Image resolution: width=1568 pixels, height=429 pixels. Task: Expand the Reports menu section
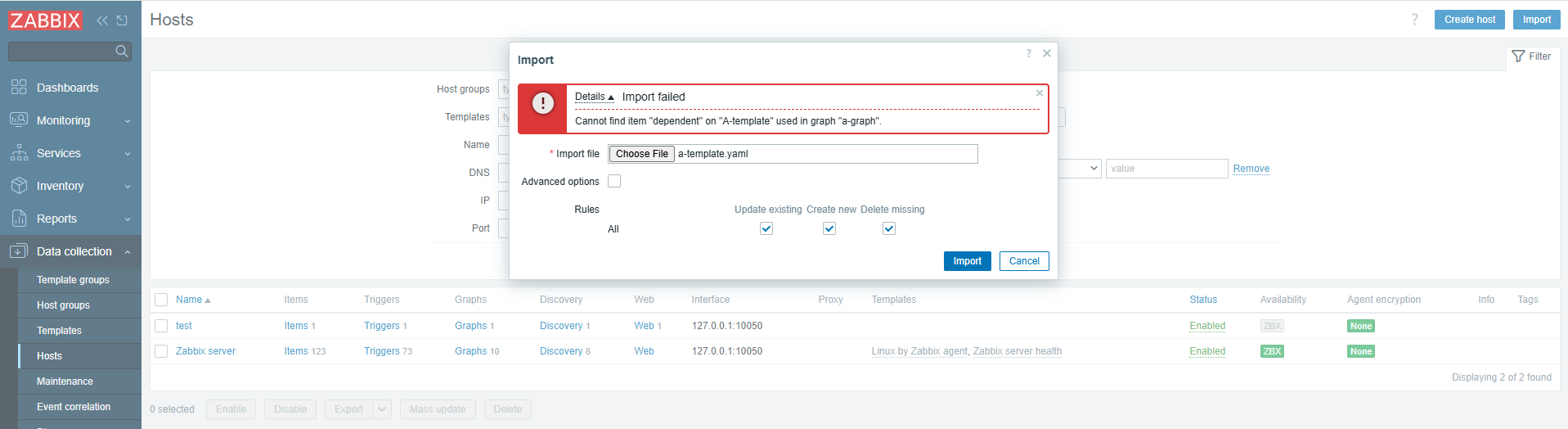tap(128, 219)
